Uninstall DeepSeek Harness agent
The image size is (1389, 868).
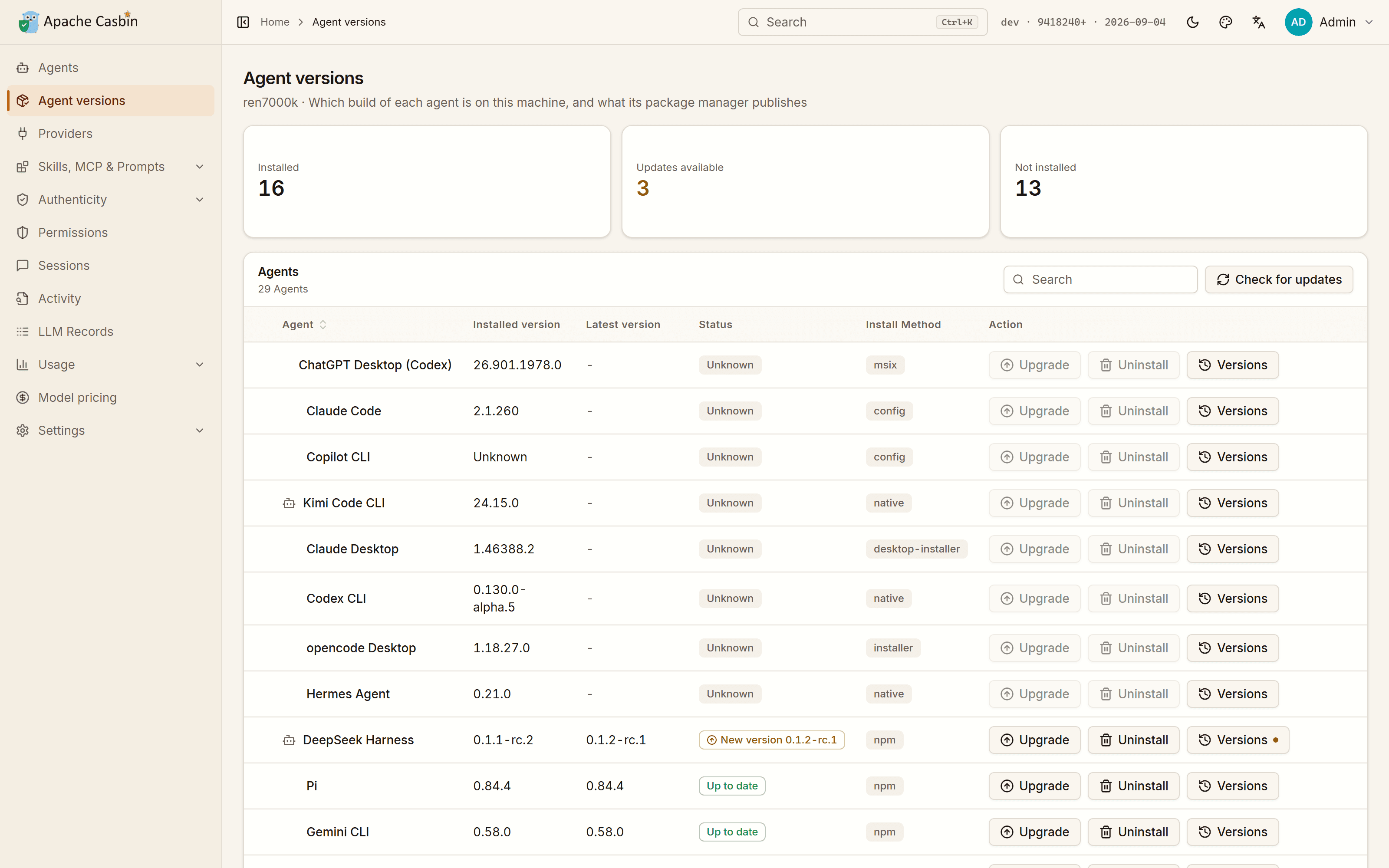coord(1134,740)
